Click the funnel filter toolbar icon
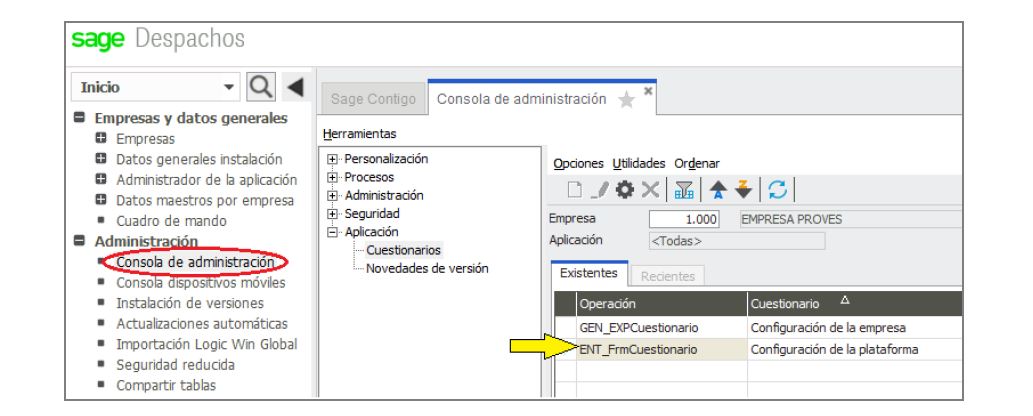The height and width of the screenshot is (416, 1033). click(684, 190)
